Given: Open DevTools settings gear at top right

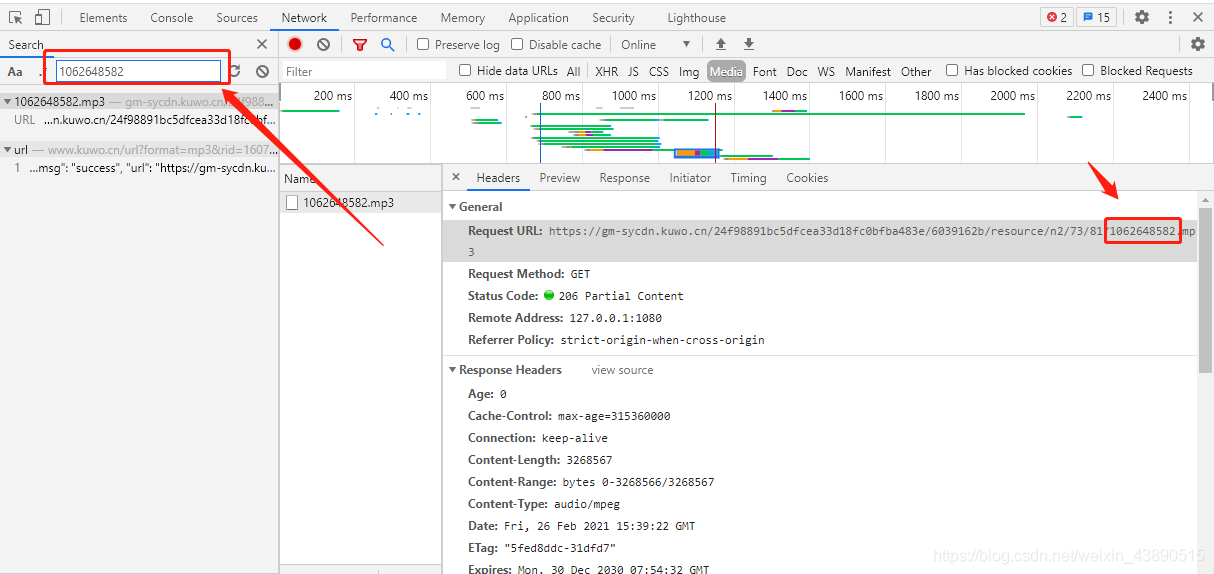Looking at the screenshot, I should click(x=1141, y=17).
